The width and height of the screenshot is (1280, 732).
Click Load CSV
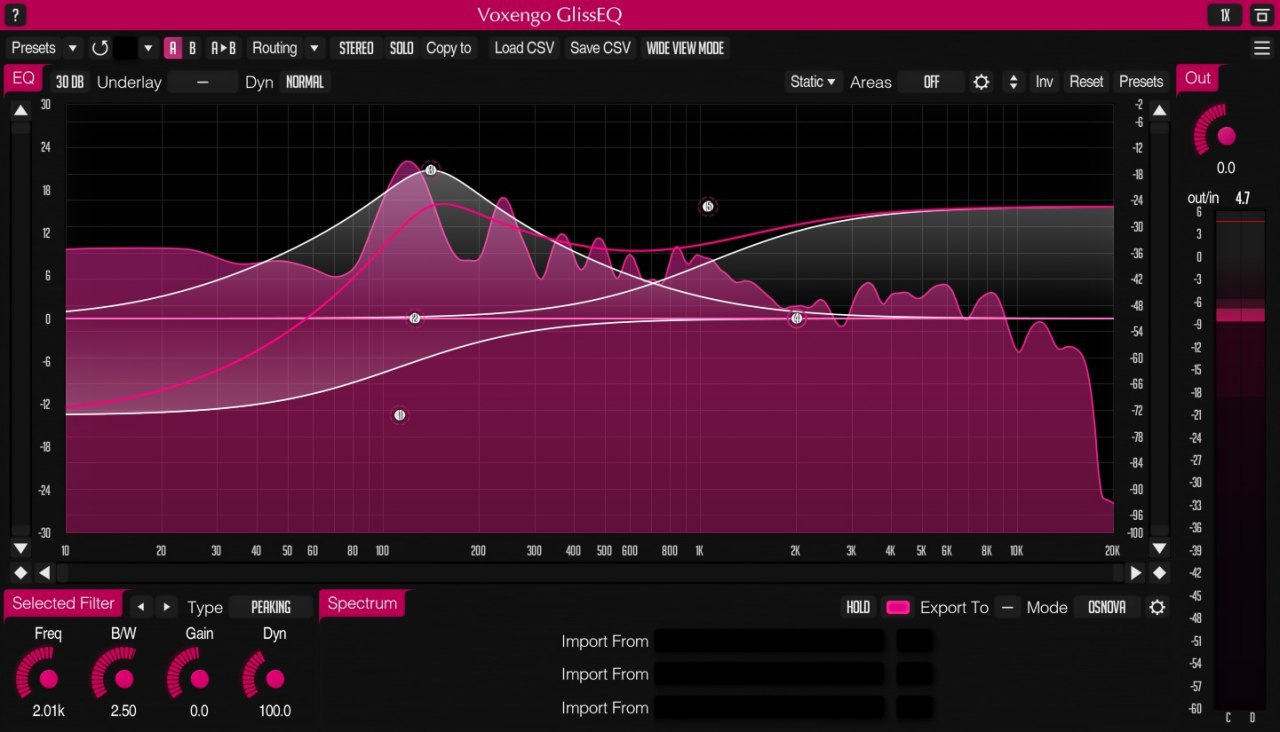524,48
